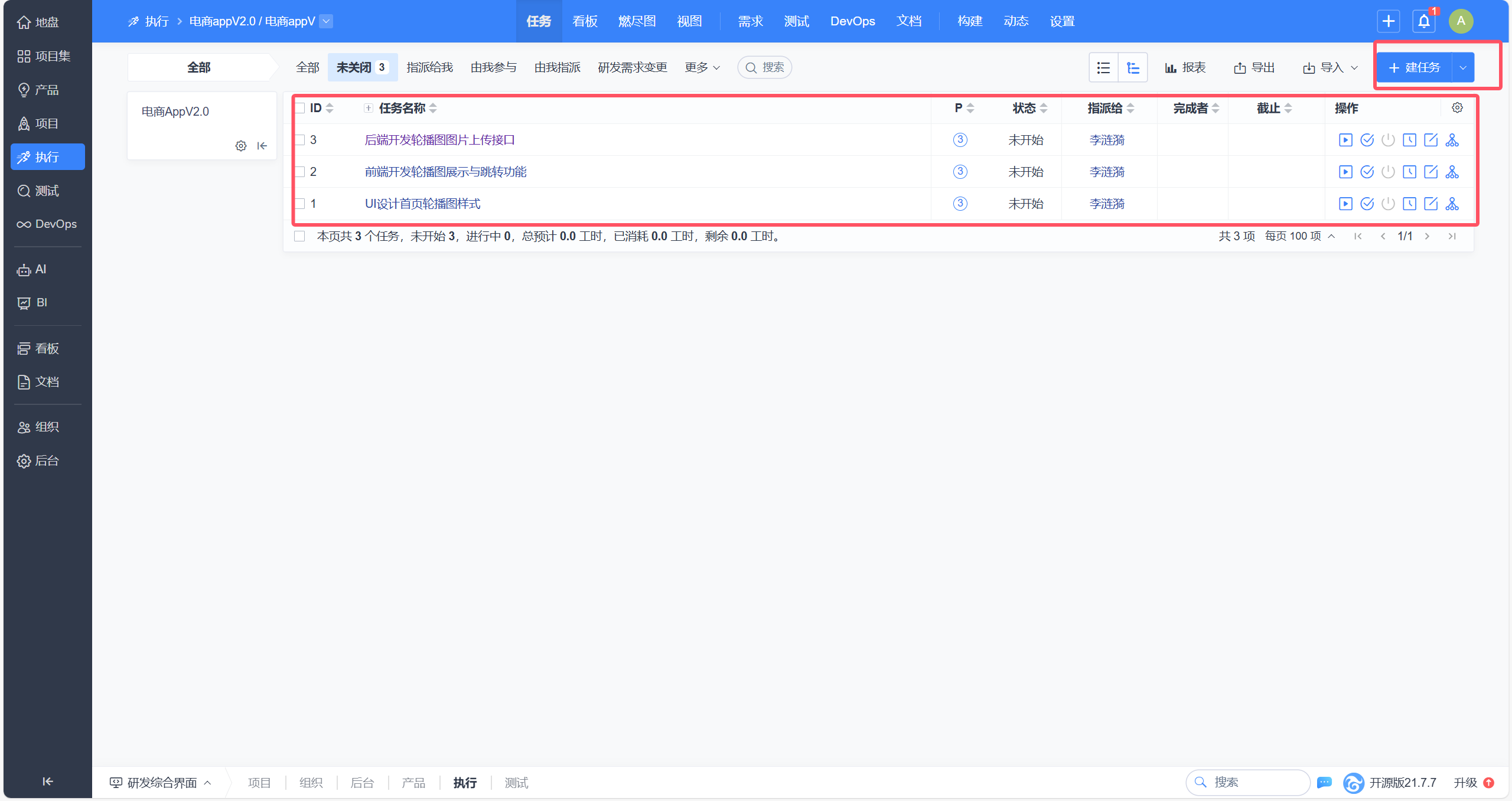Switch to 燃尽图 tab
The width and height of the screenshot is (1512, 801).
click(x=637, y=22)
